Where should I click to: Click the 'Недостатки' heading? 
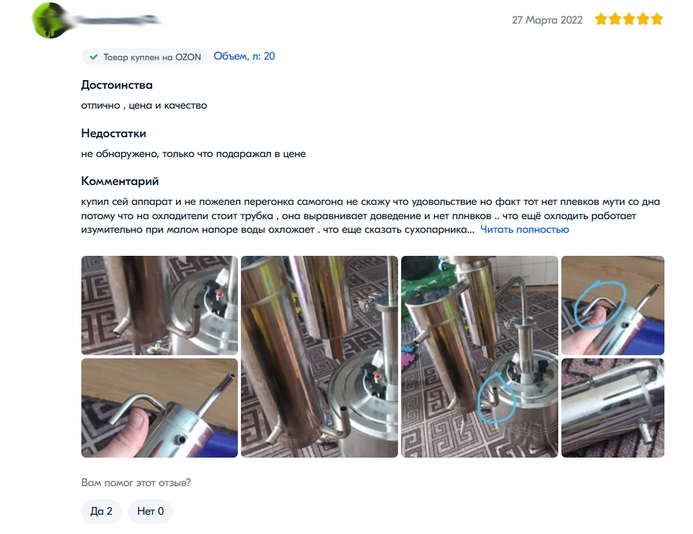(114, 133)
